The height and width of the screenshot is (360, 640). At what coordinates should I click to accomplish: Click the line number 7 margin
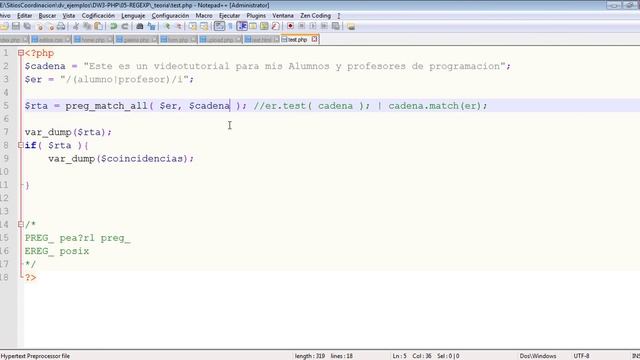coord(6,132)
